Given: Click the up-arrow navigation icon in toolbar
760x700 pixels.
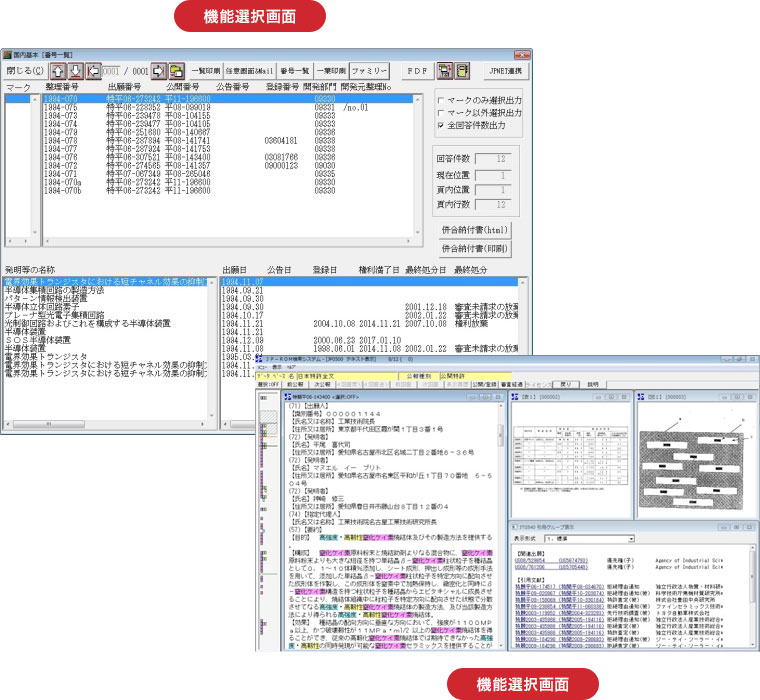Looking at the screenshot, I should point(58,71).
